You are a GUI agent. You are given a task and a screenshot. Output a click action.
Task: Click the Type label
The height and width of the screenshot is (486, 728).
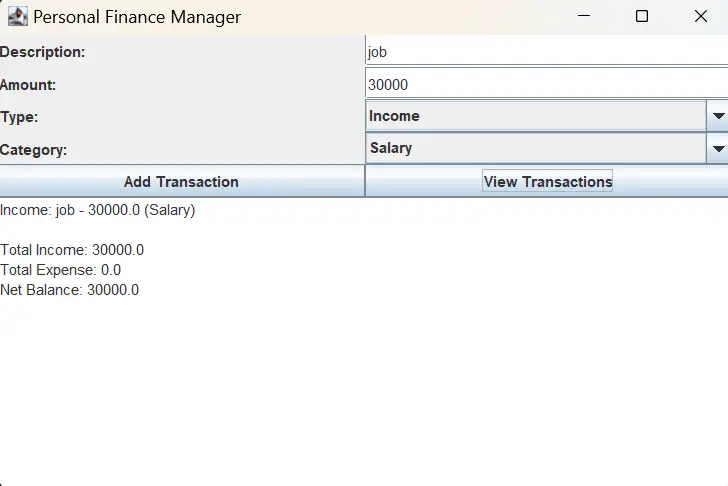click(x=19, y=117)
